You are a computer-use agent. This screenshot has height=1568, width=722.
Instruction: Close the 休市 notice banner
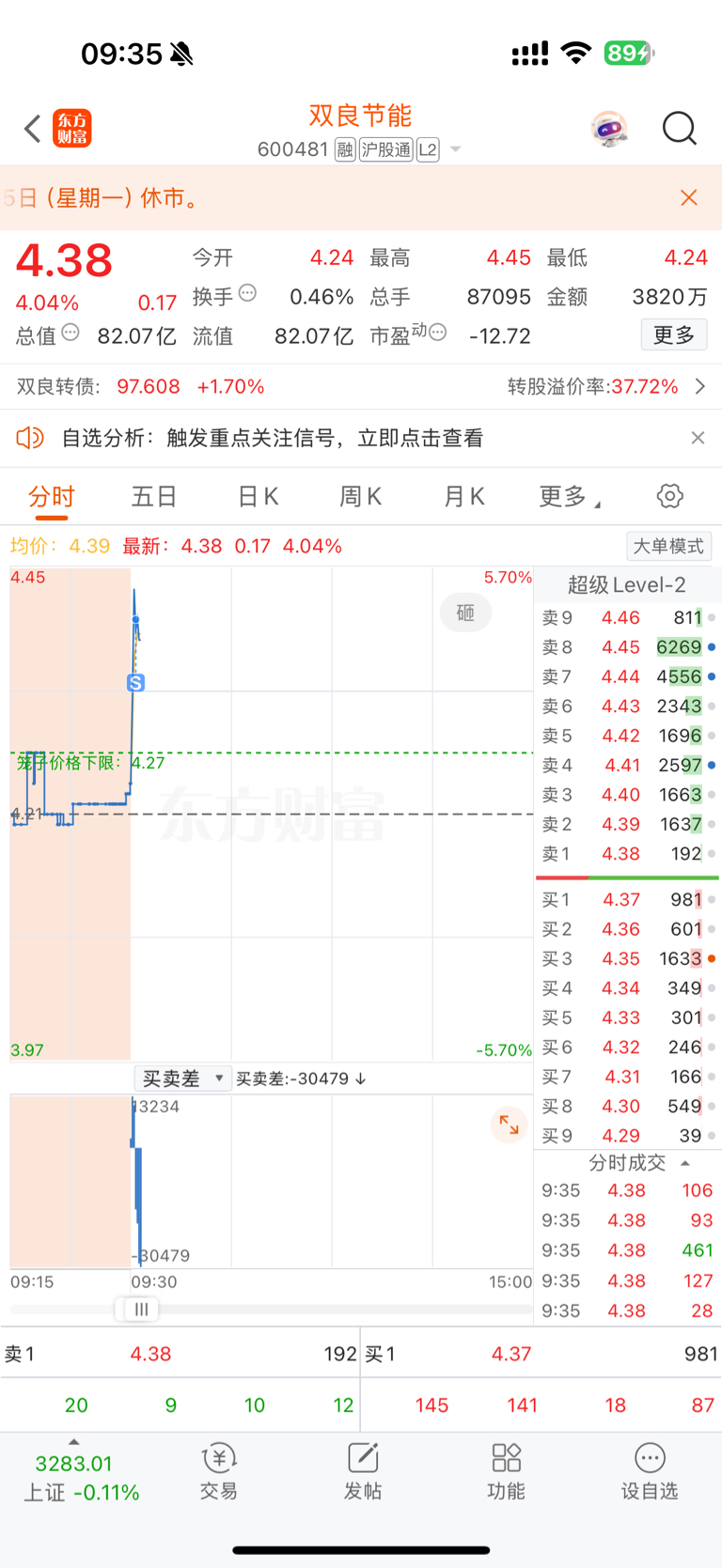pos(689,197)
